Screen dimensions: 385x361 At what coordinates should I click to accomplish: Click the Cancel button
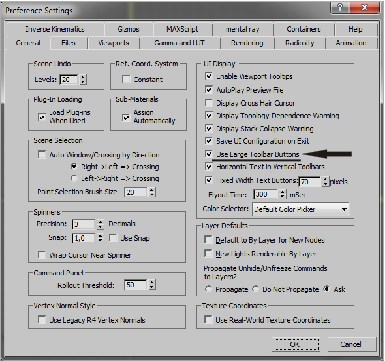351,344
